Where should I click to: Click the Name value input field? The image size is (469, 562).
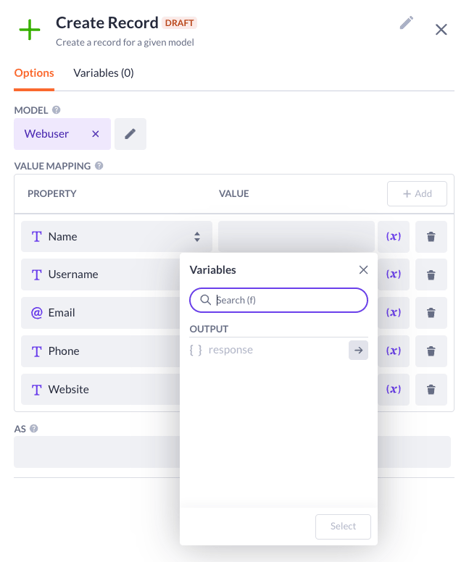click(x=296, y=237)
